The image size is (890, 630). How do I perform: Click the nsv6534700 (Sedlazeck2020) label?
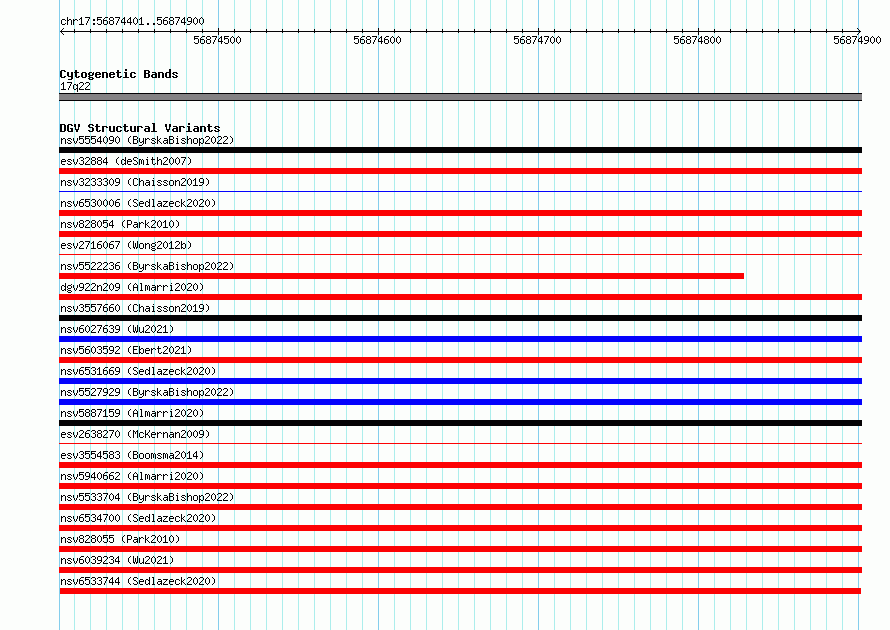pyautogui.click(x=138, y=518)
